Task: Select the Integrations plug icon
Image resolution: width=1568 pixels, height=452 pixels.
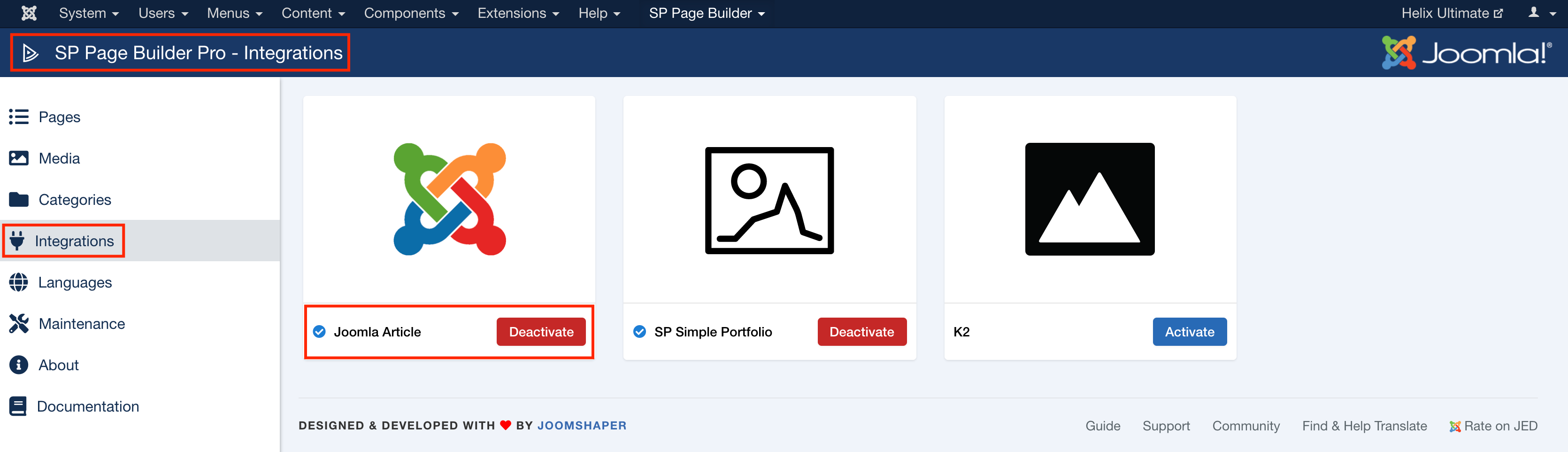Action: point(19,241)
